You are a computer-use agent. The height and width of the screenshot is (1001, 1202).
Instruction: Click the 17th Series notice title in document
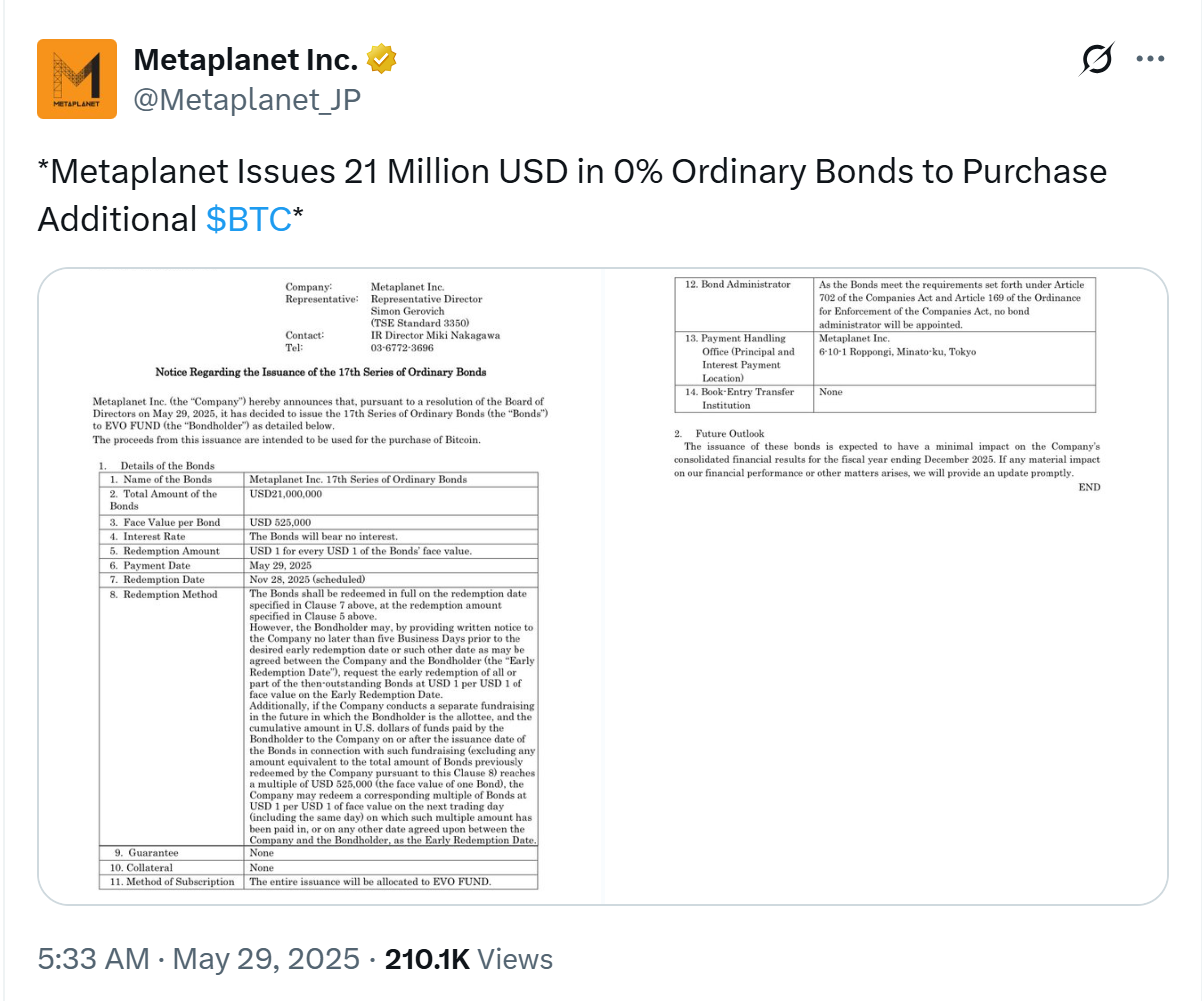point(320,372)
